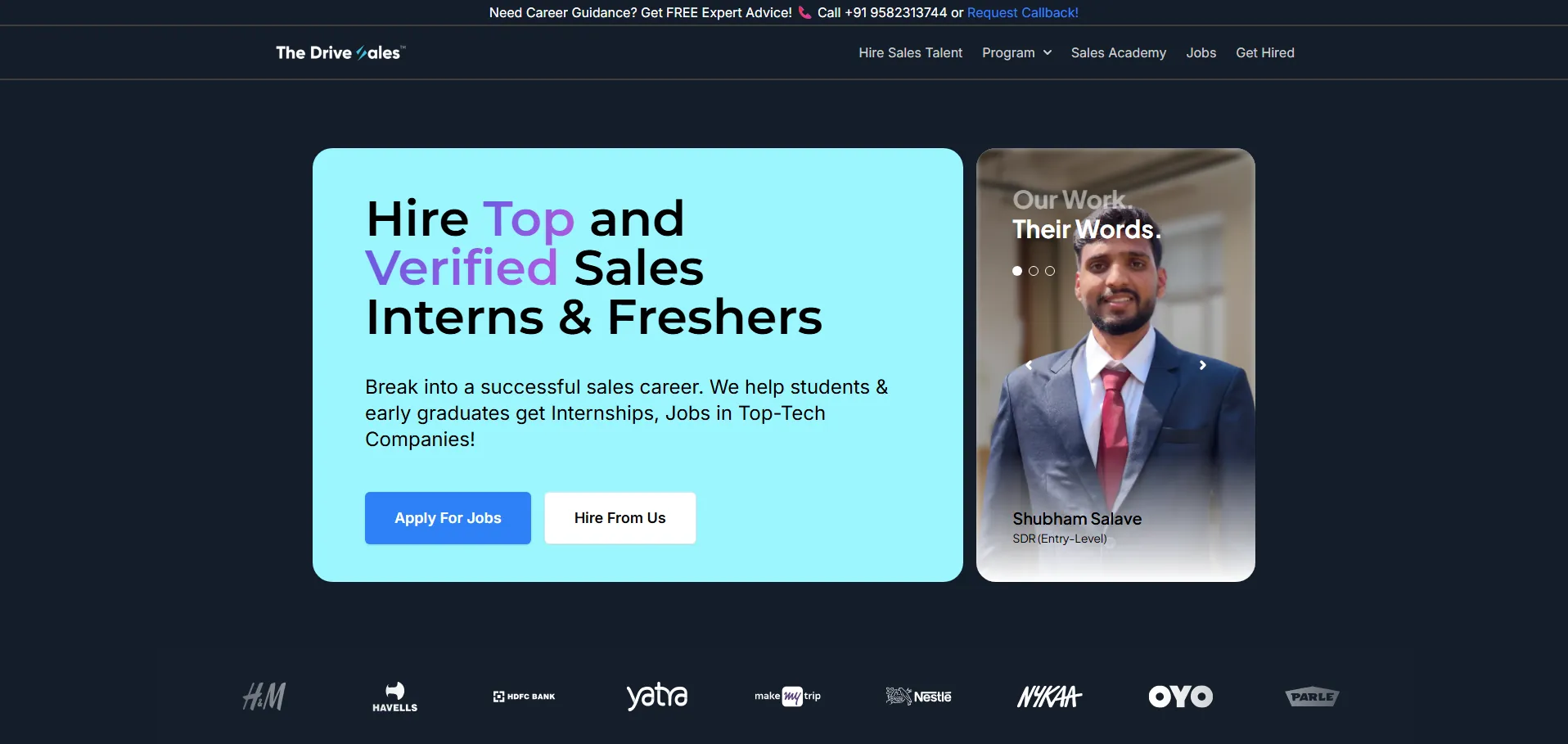
Task: Click The Drive Sales logo
Action: 340,52
